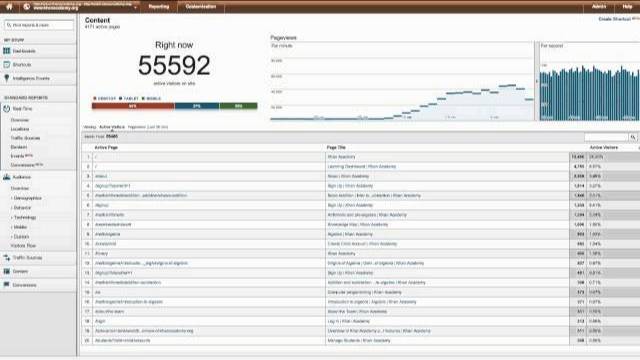The width and height of the screenshot is (640, 360).
Task: Open the account clock icon beside the site name
Action: [x=27, y=7]
